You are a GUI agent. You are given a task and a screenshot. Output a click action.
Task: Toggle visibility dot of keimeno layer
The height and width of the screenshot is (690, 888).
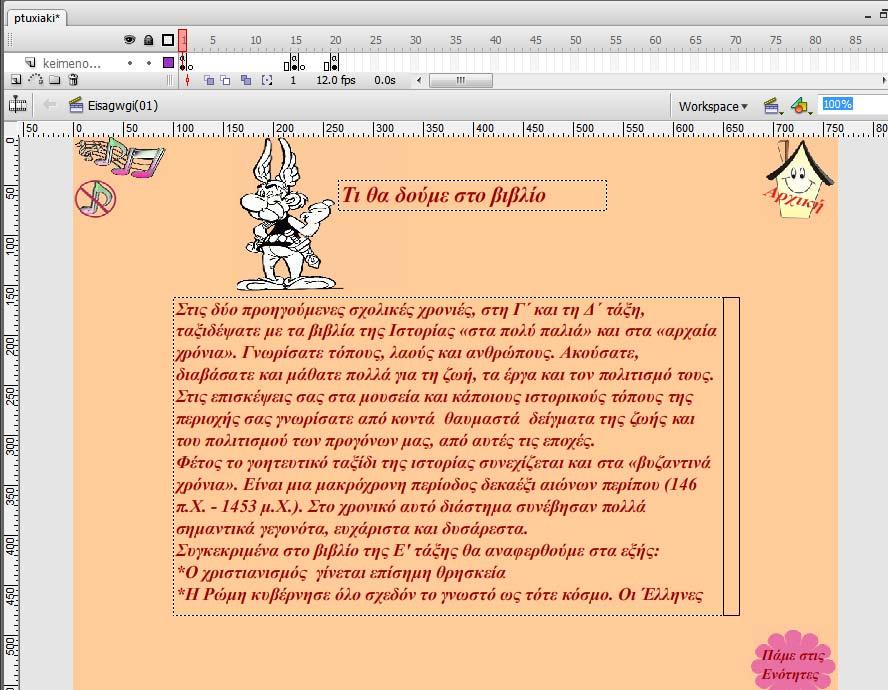click(130, 63)
